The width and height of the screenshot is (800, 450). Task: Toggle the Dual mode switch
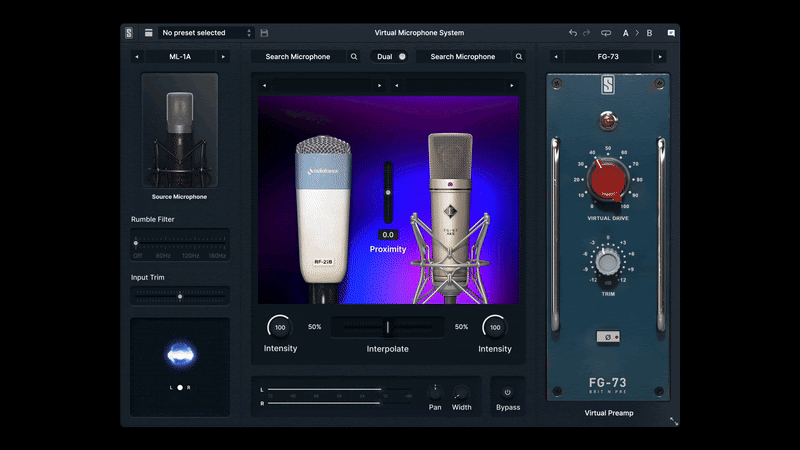click(391, 57)
